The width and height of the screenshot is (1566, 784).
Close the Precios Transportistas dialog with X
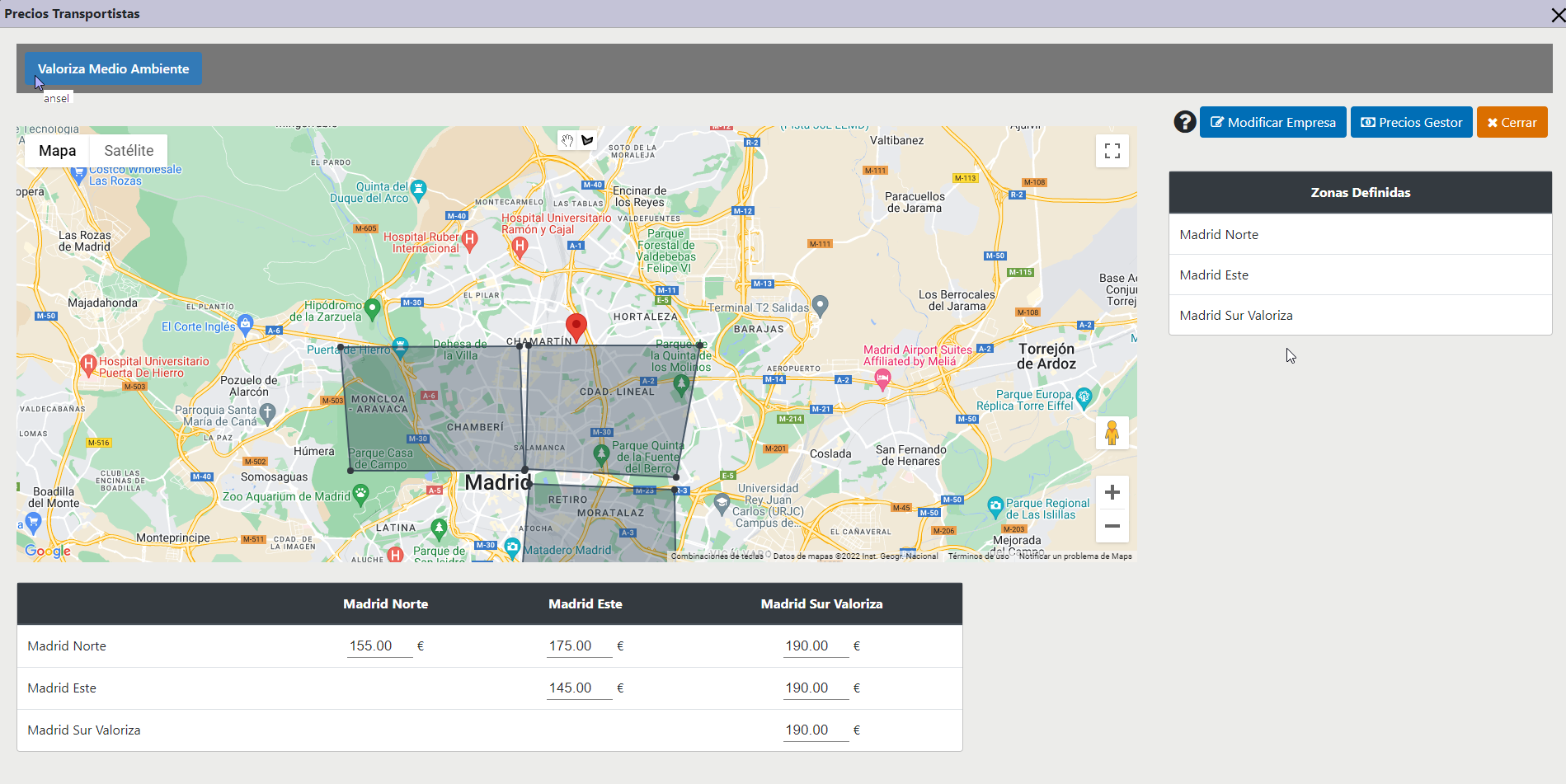pyautogui.click(x=1557, y=15)
